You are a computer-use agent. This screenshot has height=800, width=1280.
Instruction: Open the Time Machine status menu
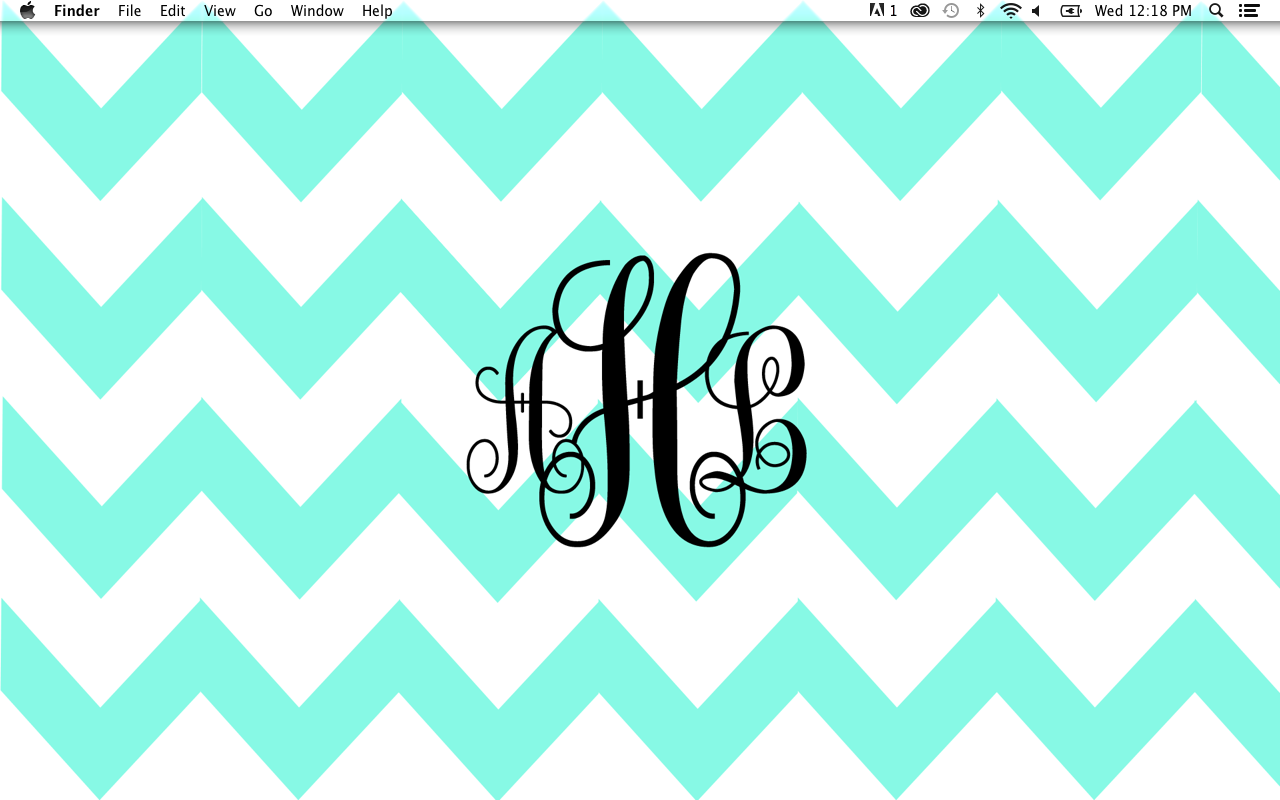[x=949, y=10]
